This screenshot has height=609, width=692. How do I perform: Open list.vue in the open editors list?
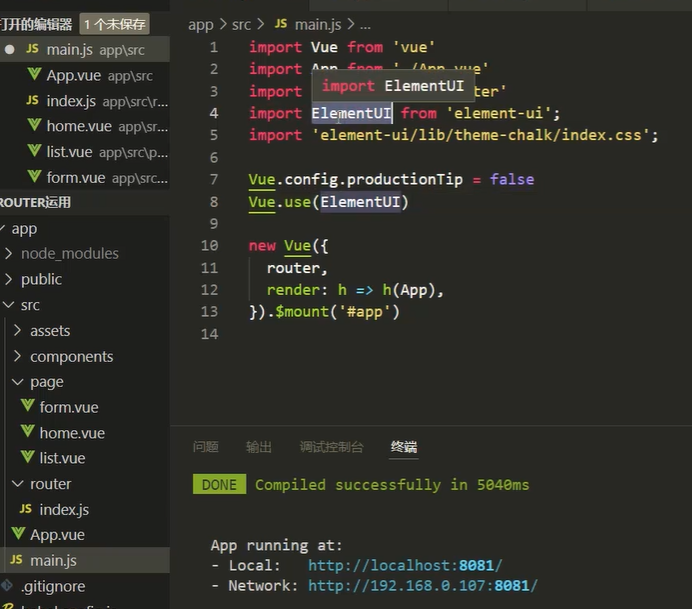pyautogui.click(x=85, y=151)
